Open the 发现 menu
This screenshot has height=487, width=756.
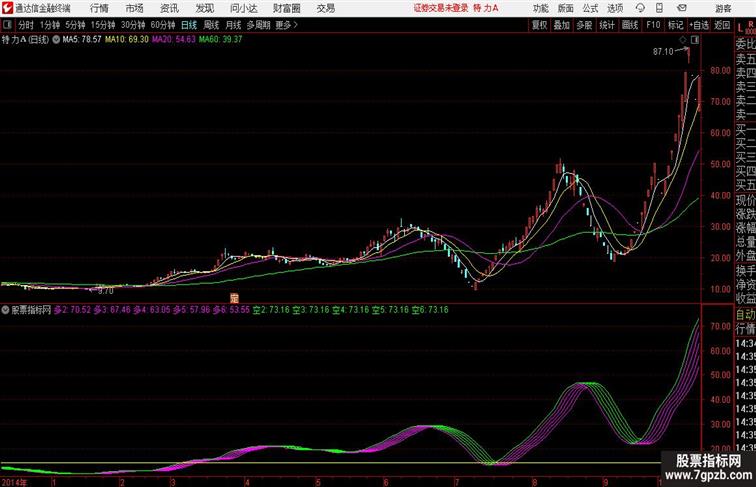[x=204, y=8]
